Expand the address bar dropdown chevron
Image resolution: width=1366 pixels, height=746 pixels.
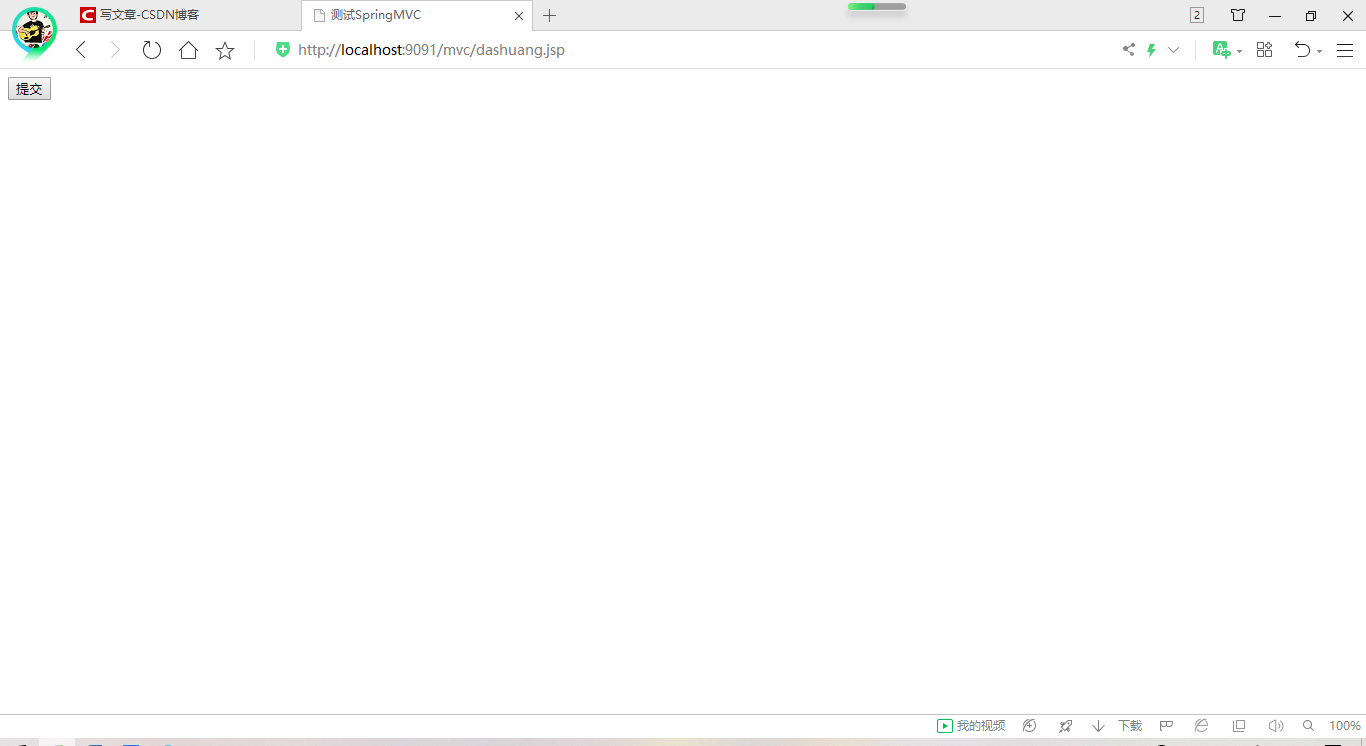[1174, 50]
